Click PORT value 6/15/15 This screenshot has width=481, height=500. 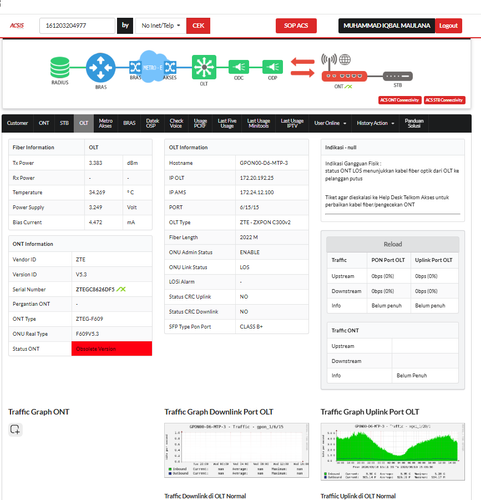[249, 207]
